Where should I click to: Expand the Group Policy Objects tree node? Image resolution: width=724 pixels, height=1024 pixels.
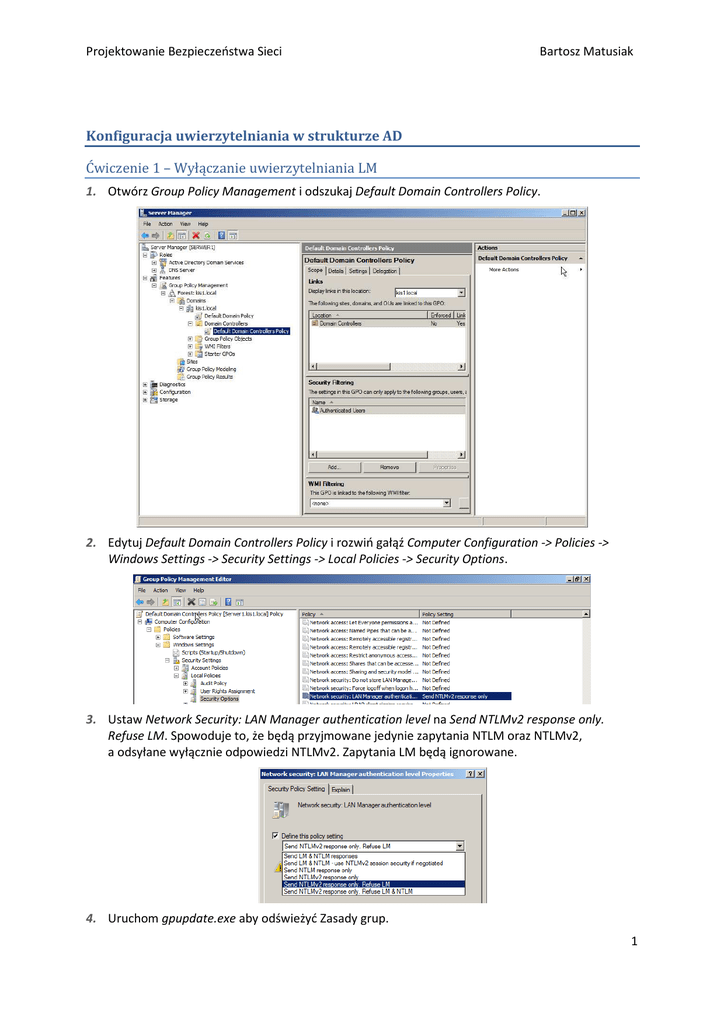(189, 339)
